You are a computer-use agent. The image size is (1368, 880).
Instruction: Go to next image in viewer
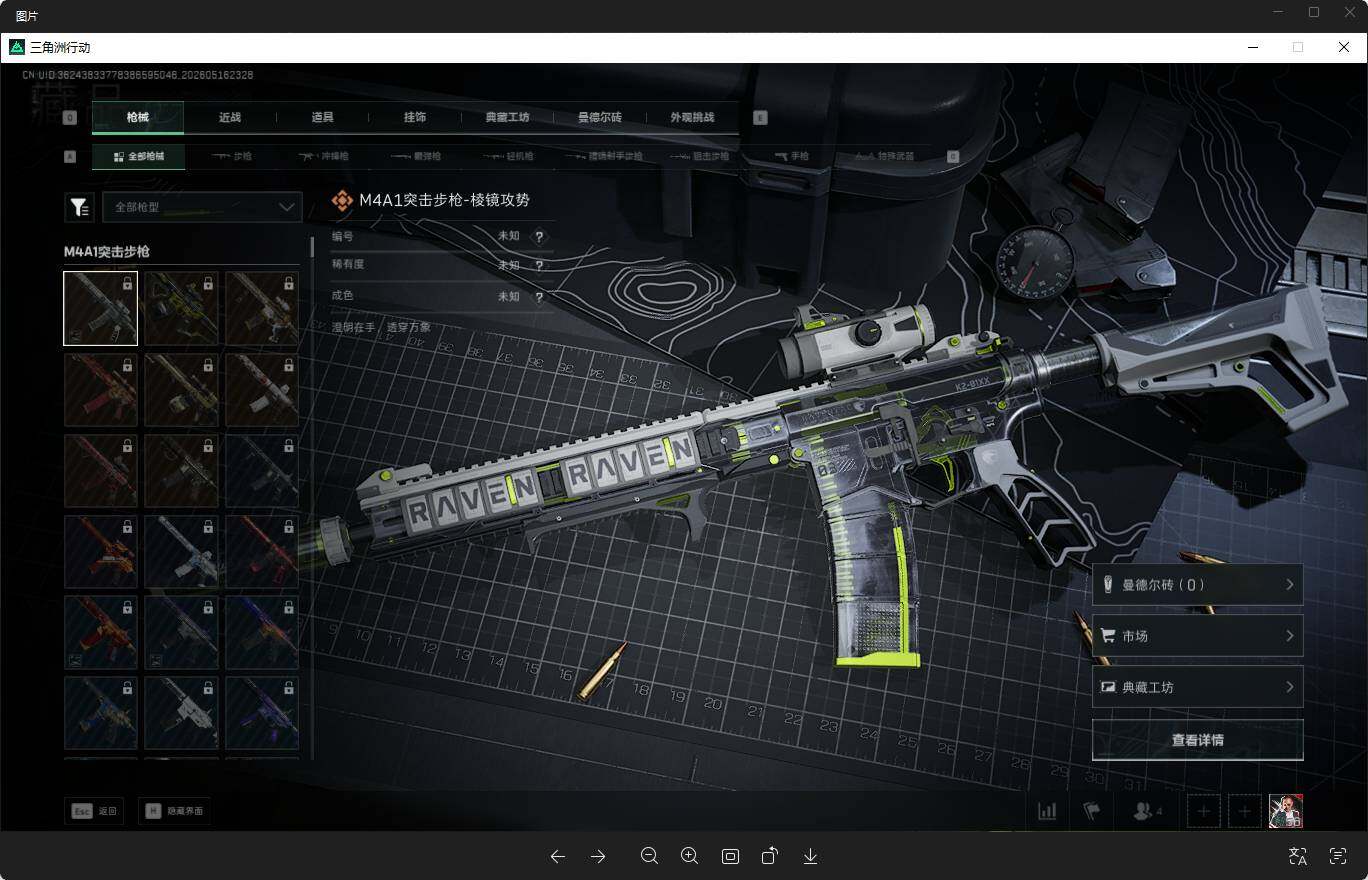598,856
